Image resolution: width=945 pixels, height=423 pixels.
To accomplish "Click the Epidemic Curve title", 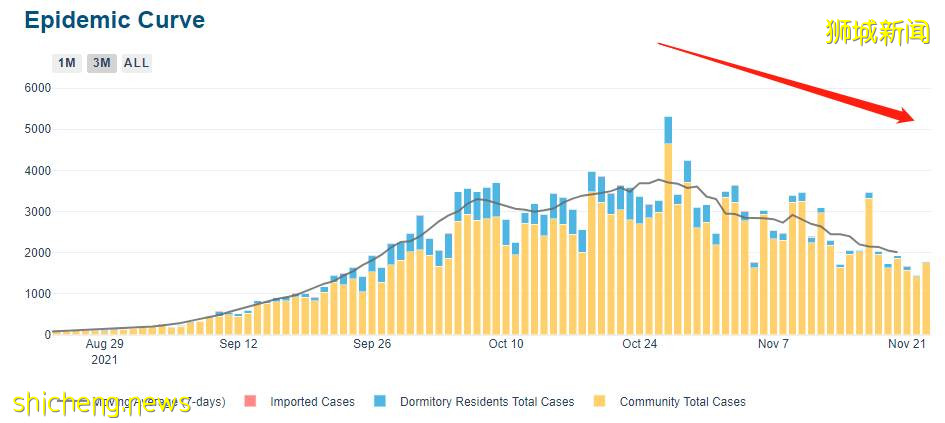I will 114,20.
